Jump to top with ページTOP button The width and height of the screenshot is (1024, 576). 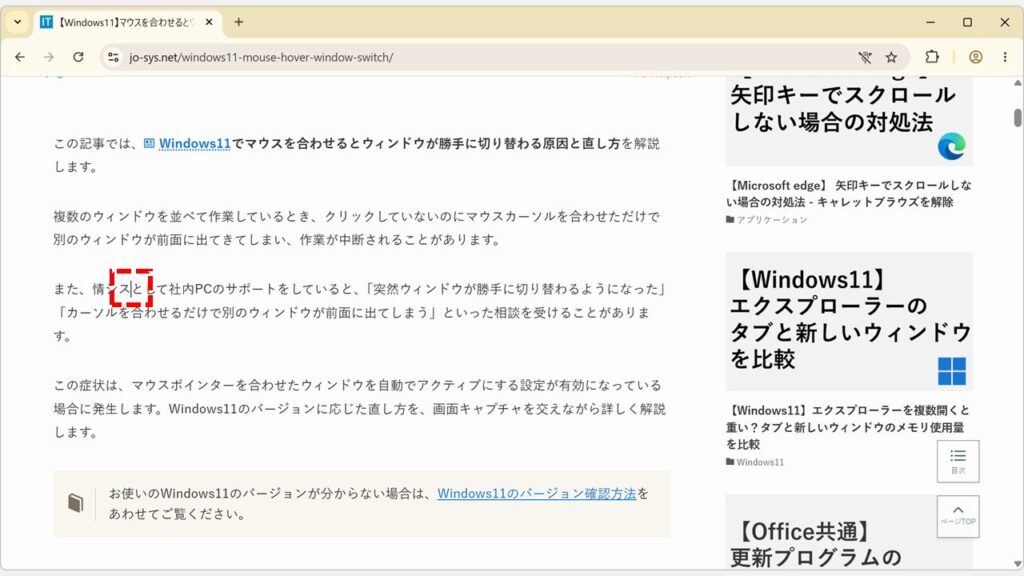point(958,517)
